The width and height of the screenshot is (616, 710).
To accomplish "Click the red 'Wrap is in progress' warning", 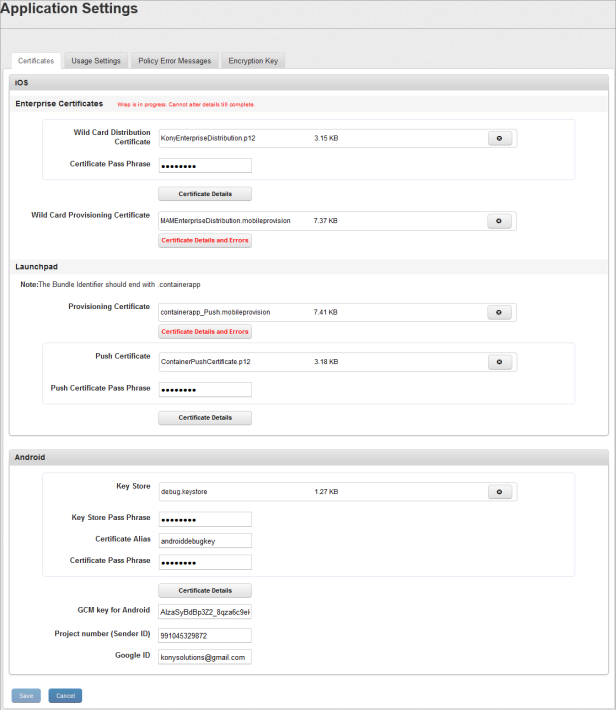I will (x=186, y=105).
